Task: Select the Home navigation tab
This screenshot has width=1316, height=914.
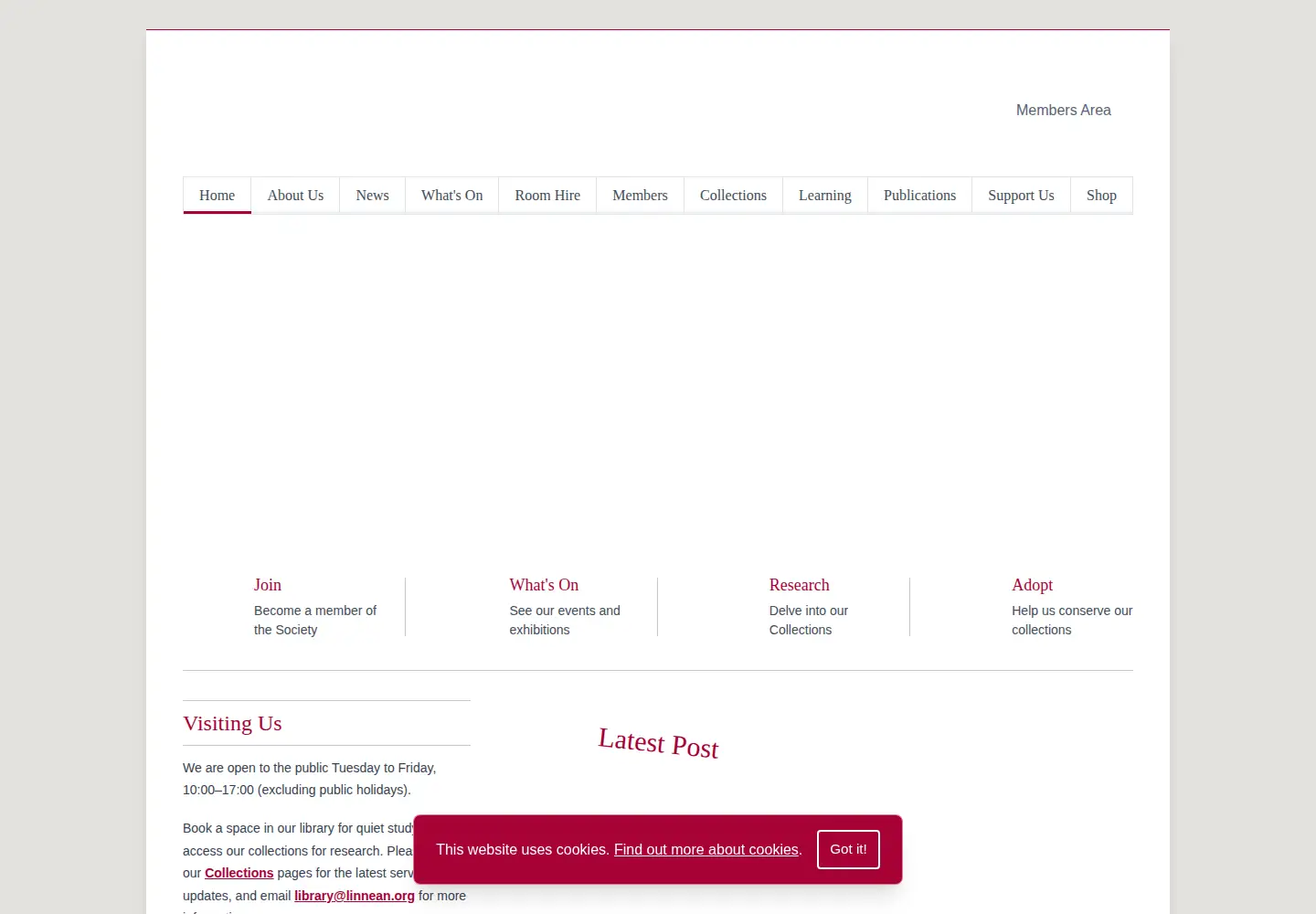Action: coord(218,196)
